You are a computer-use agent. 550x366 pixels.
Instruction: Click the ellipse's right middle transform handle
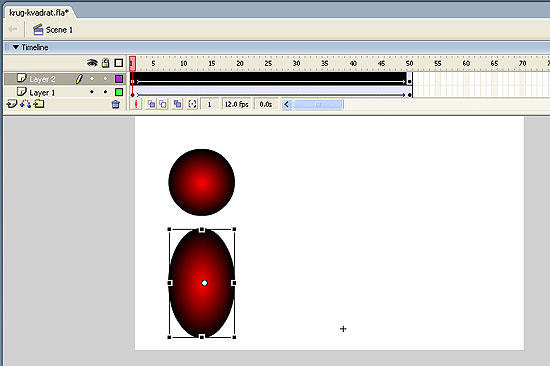pos(234,283)
